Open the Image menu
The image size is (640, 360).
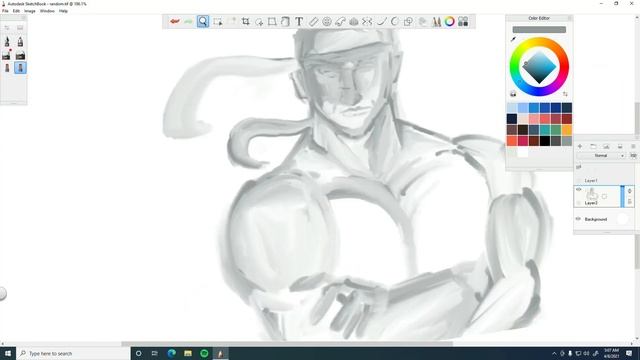(x=29, y=11)
